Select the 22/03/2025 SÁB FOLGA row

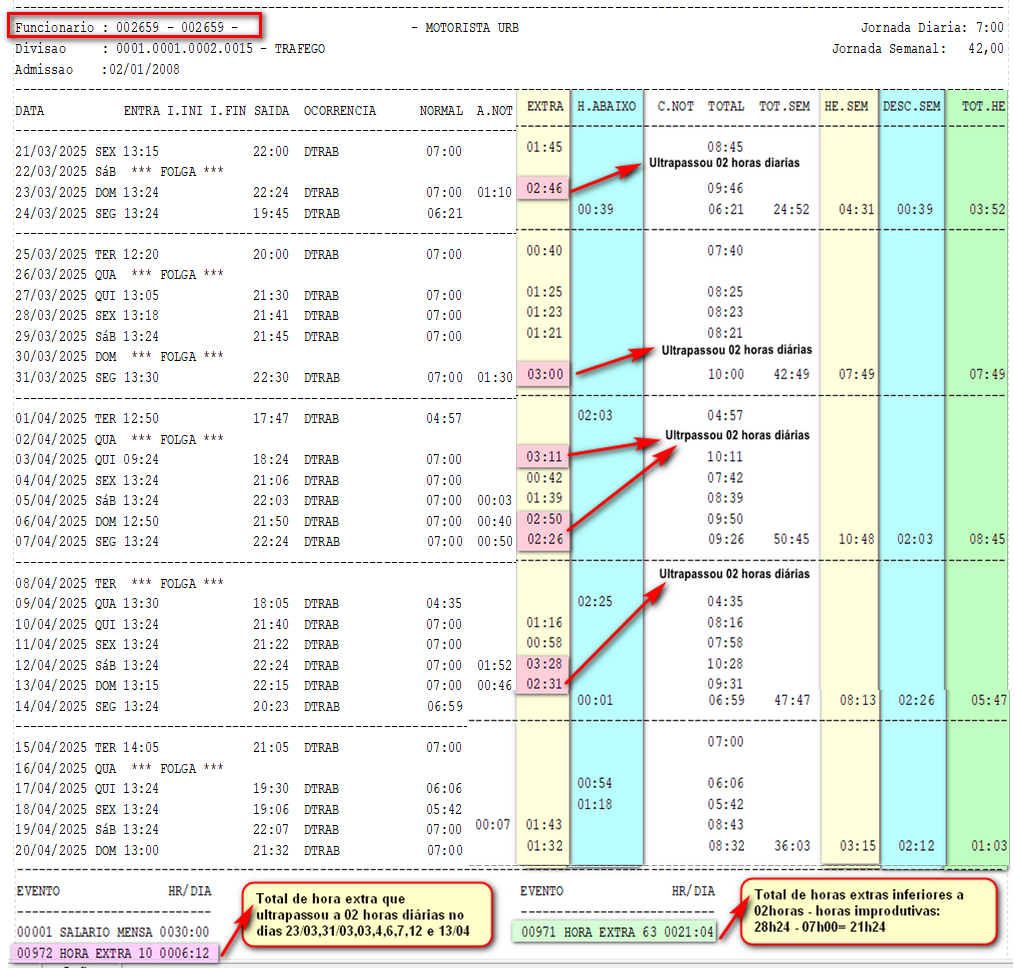(119, 172)
